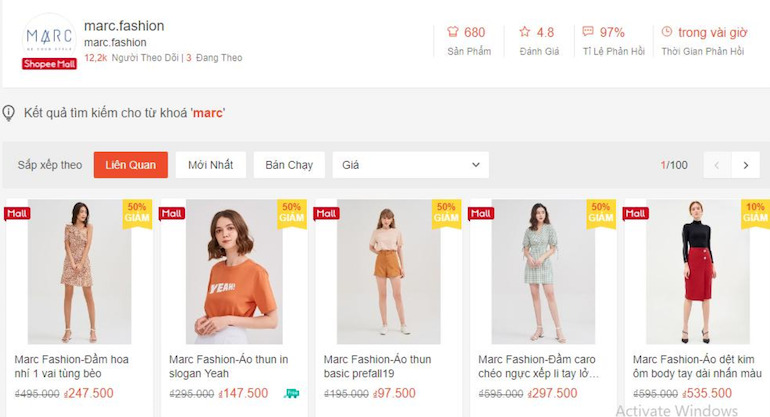This screenshot has height=417, width=770.
Task: Go to next results page arrow
Action: 746,166
